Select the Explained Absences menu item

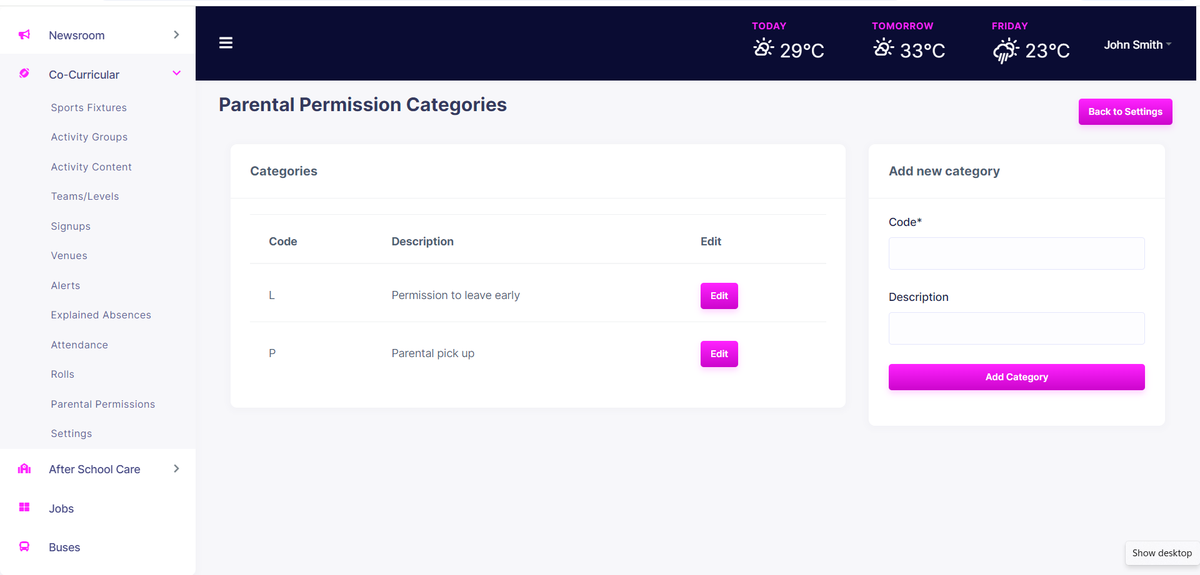(x=101, y=315)
